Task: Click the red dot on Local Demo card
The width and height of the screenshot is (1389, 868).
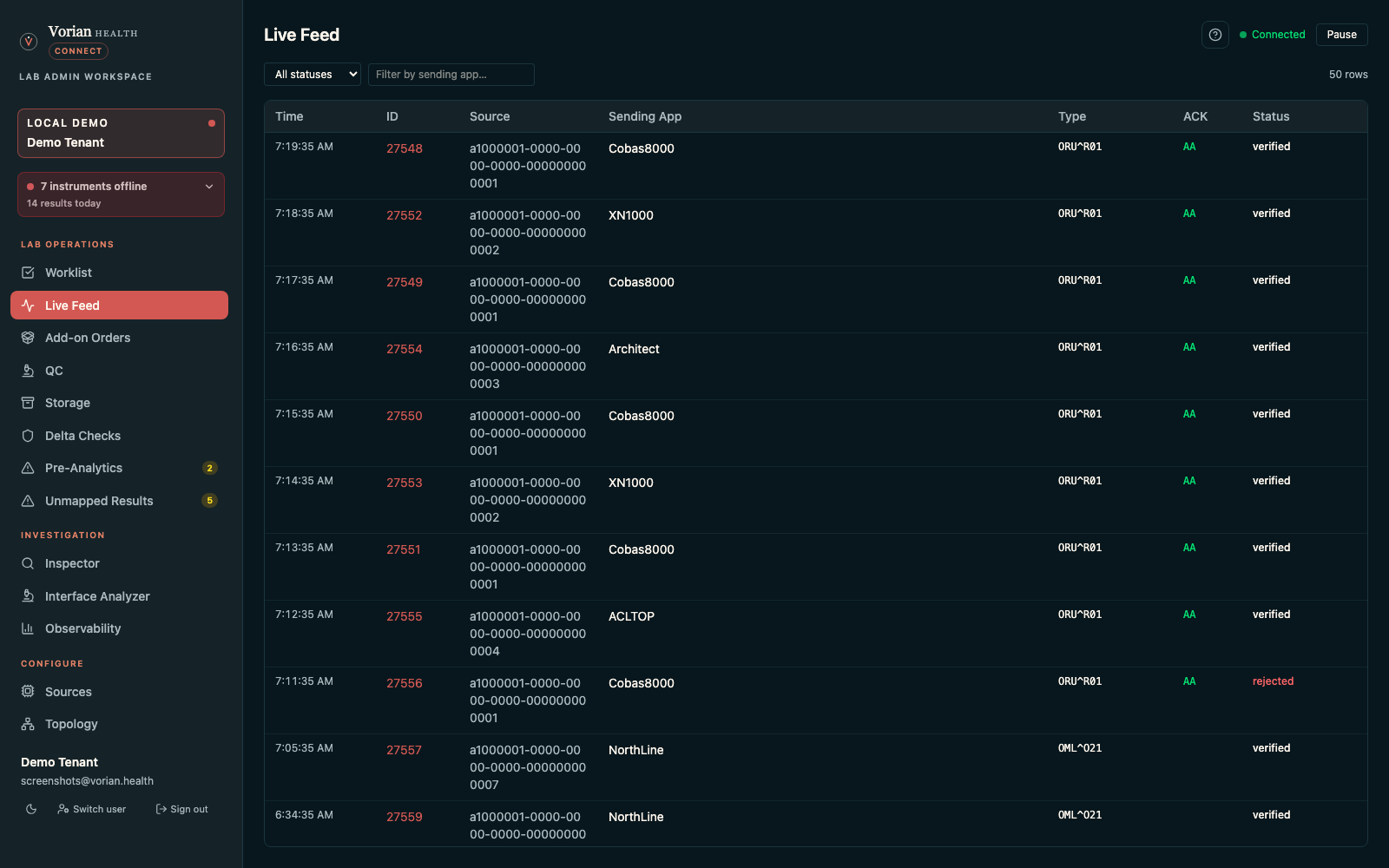Action: 212,123
